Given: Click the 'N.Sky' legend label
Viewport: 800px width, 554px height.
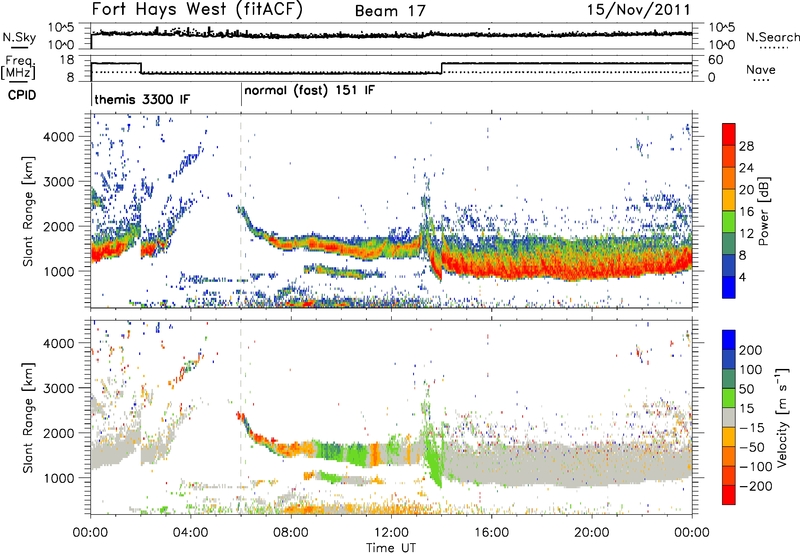Looking at the screenshot, I should (x=19, y=38).
